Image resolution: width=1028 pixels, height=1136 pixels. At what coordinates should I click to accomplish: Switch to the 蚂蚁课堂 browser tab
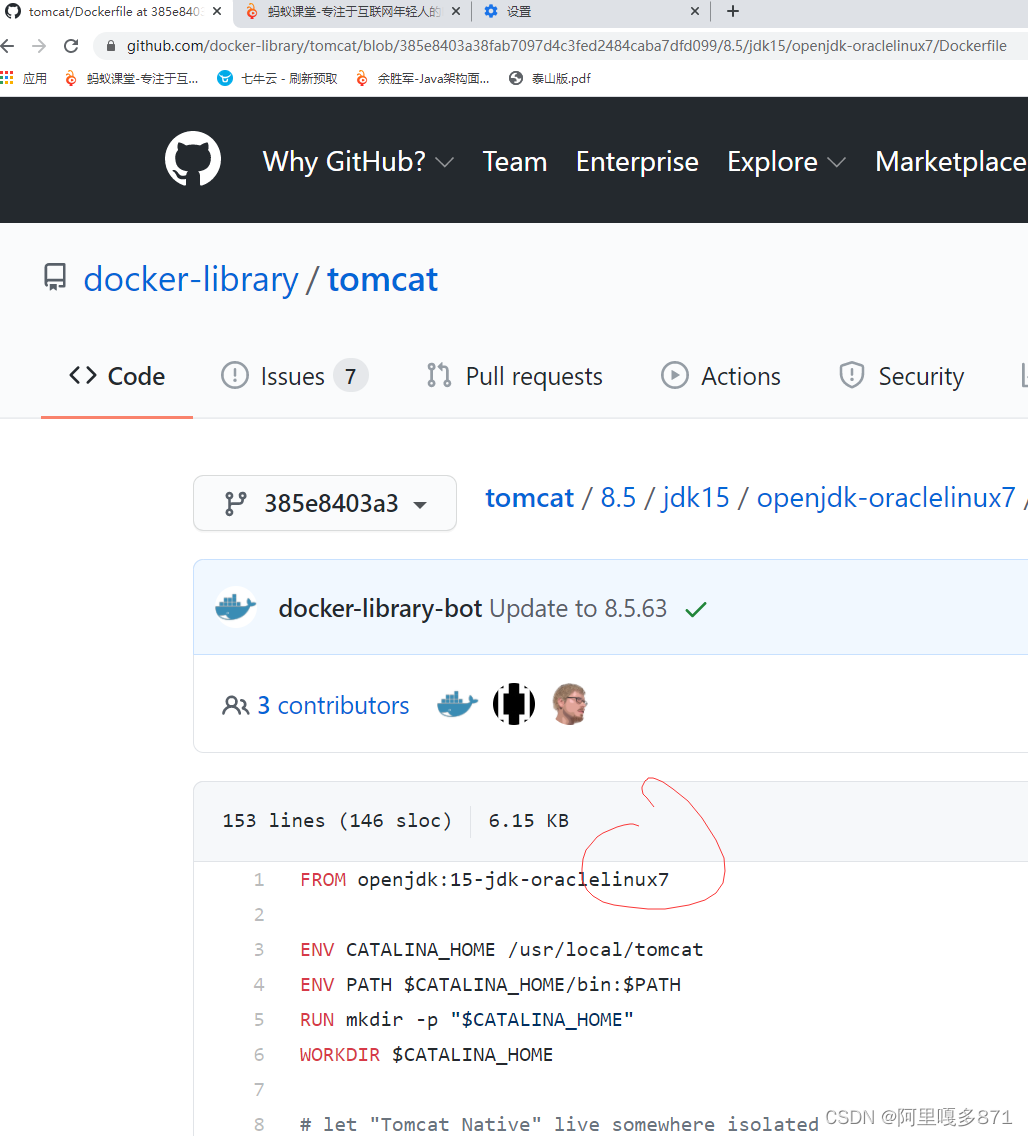point(352,12)
